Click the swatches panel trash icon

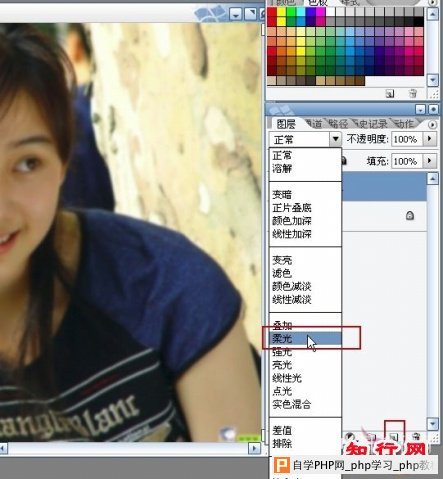[x=413, y=94]
